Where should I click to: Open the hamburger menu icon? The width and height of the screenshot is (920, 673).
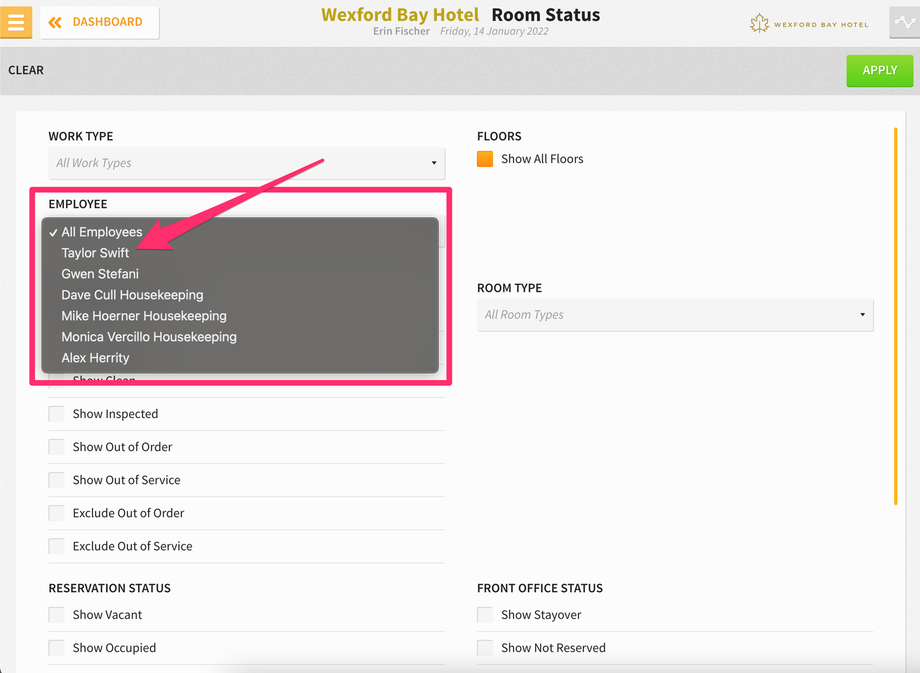coord(16,22)
